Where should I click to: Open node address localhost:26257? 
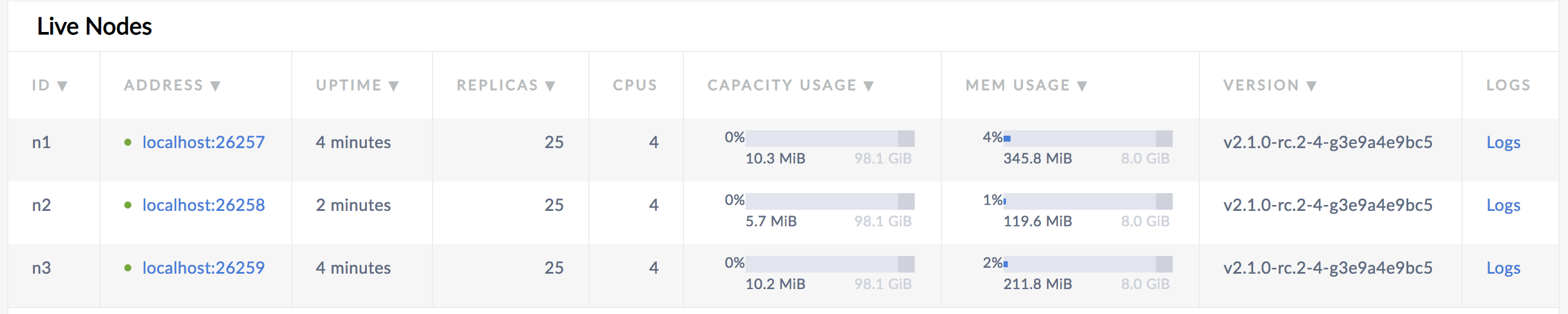[x=204, y=142]
